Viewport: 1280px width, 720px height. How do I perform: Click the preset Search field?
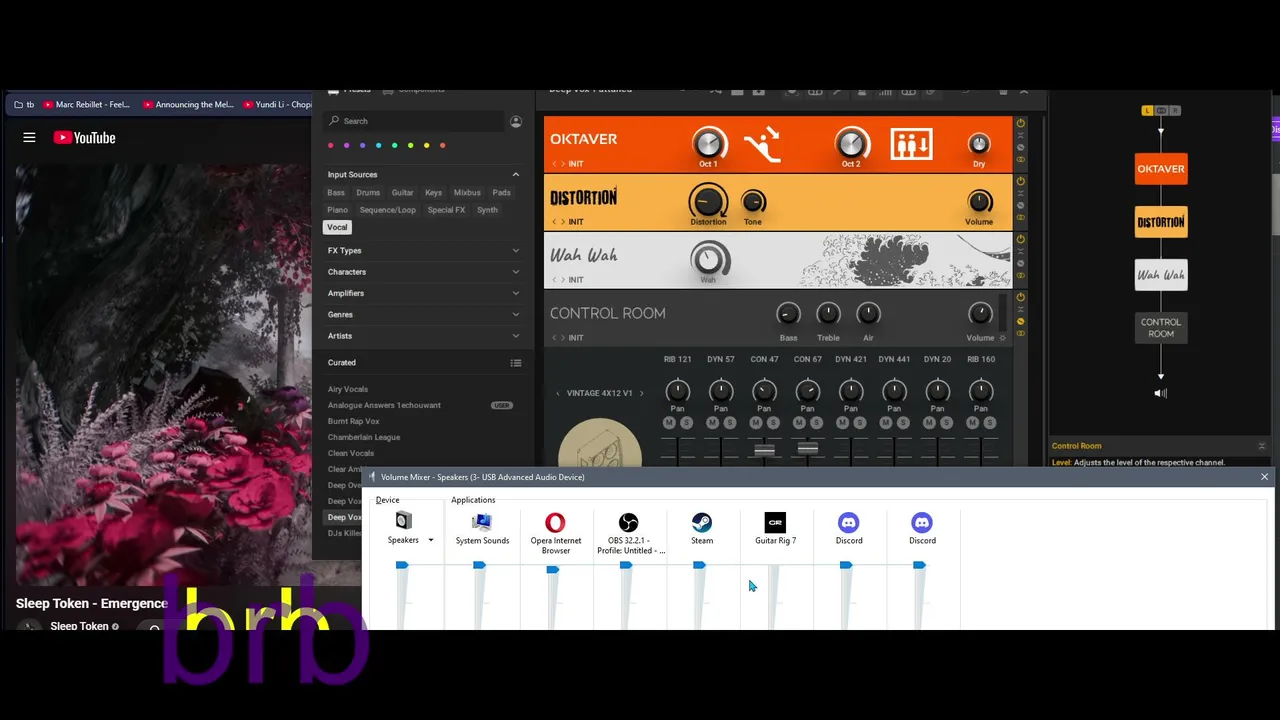point(414,121)
